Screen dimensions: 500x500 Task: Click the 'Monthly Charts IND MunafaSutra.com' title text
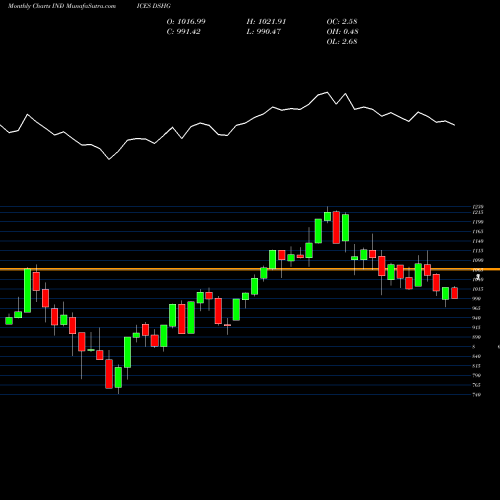pyautogui.click(x=62, y=6)
